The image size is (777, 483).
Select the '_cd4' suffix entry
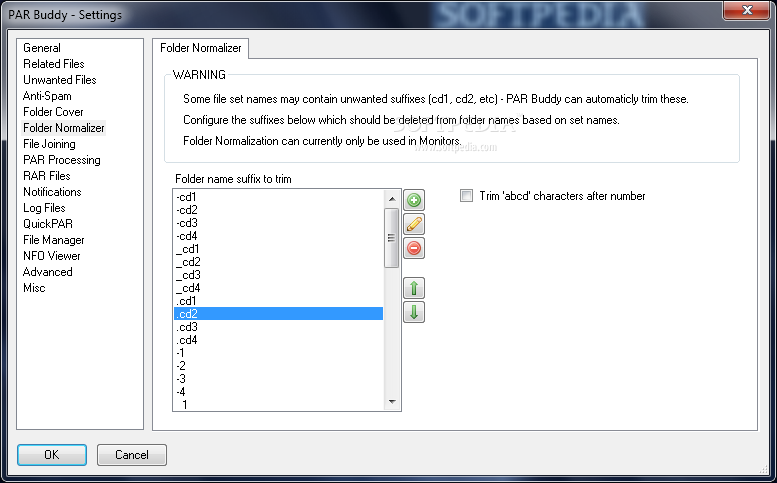(278, 288)
